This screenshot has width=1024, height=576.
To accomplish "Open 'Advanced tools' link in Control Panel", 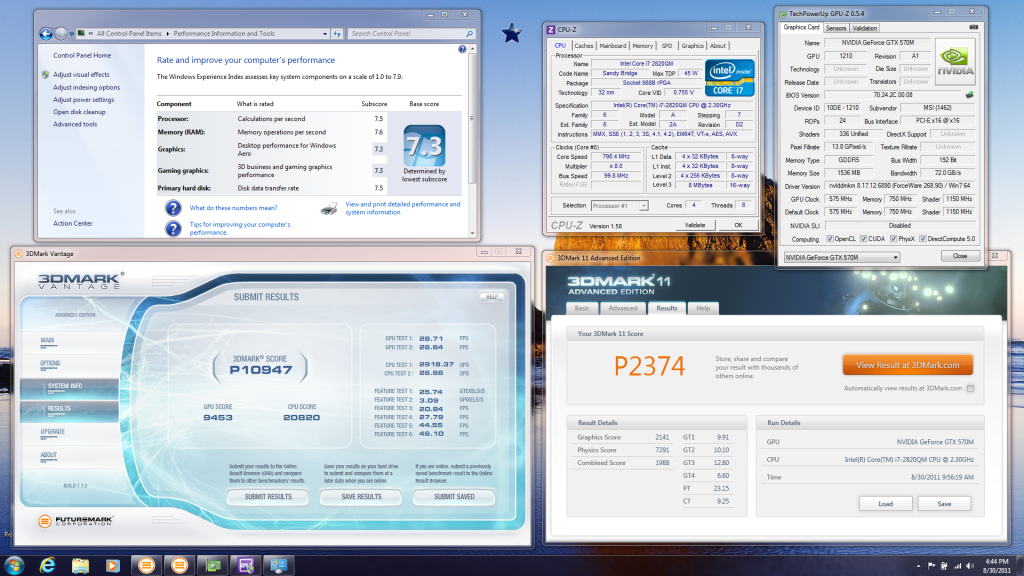I will point(75,125).
